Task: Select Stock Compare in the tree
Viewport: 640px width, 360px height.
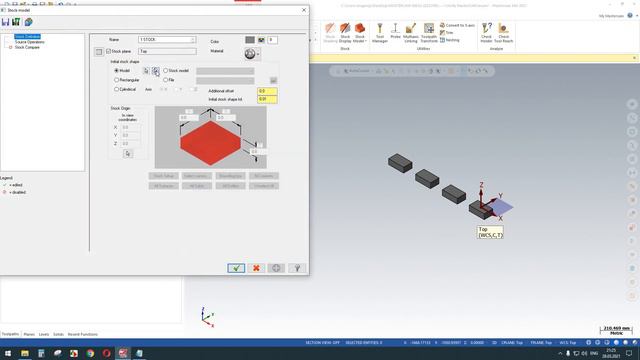Action: pyautogui.click(x=27, y=47)
